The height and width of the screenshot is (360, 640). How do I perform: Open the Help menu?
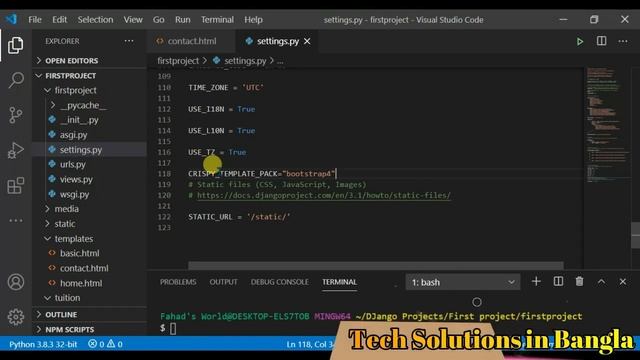click(x=253, y=20)
